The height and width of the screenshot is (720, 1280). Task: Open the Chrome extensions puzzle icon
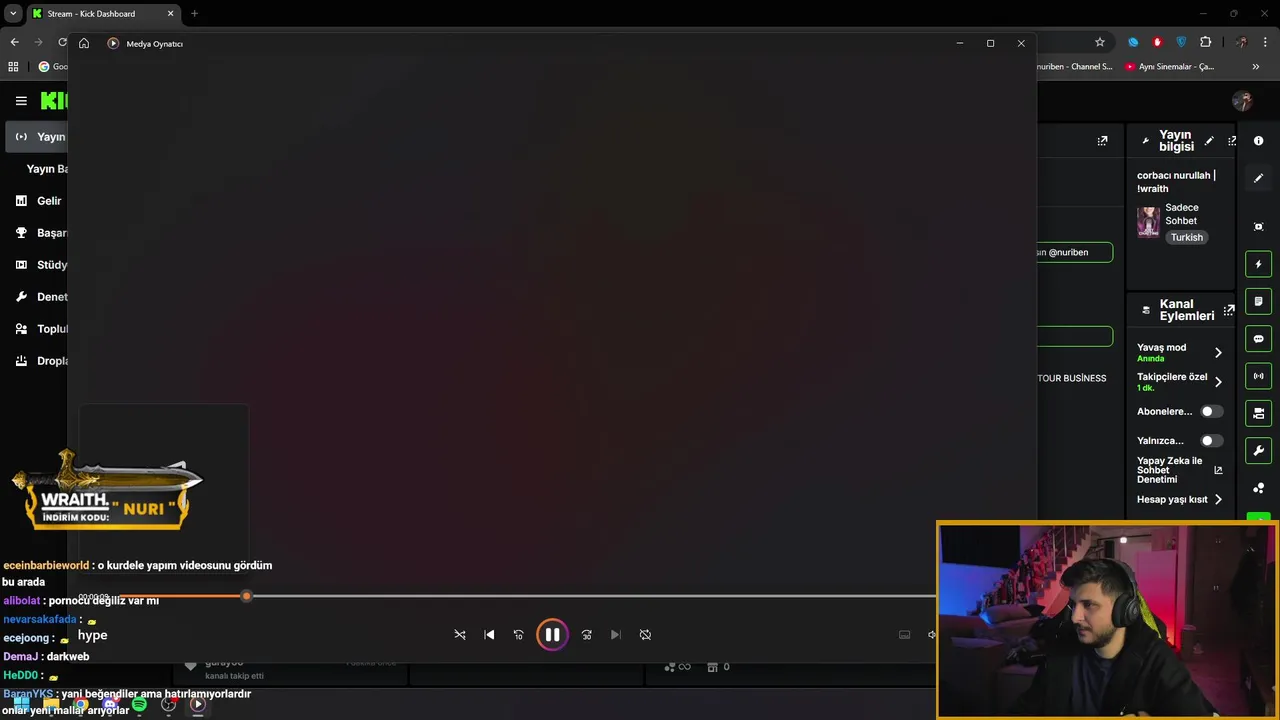[x=1205, y=42]
